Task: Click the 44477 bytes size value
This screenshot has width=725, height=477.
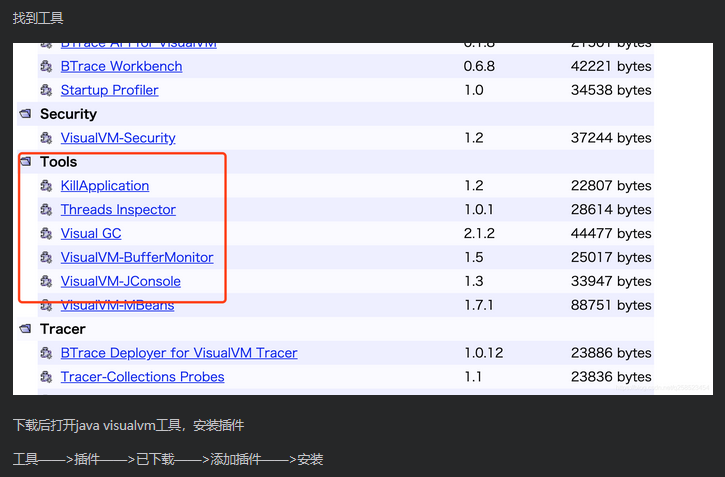Action: 611,233
